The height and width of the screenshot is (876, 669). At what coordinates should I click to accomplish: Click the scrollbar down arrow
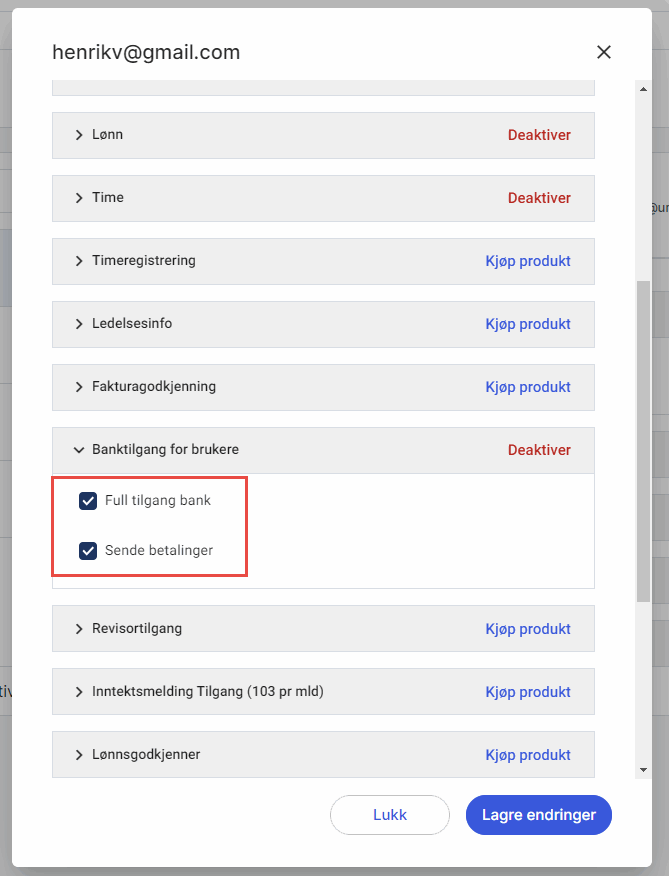[642, 770]
